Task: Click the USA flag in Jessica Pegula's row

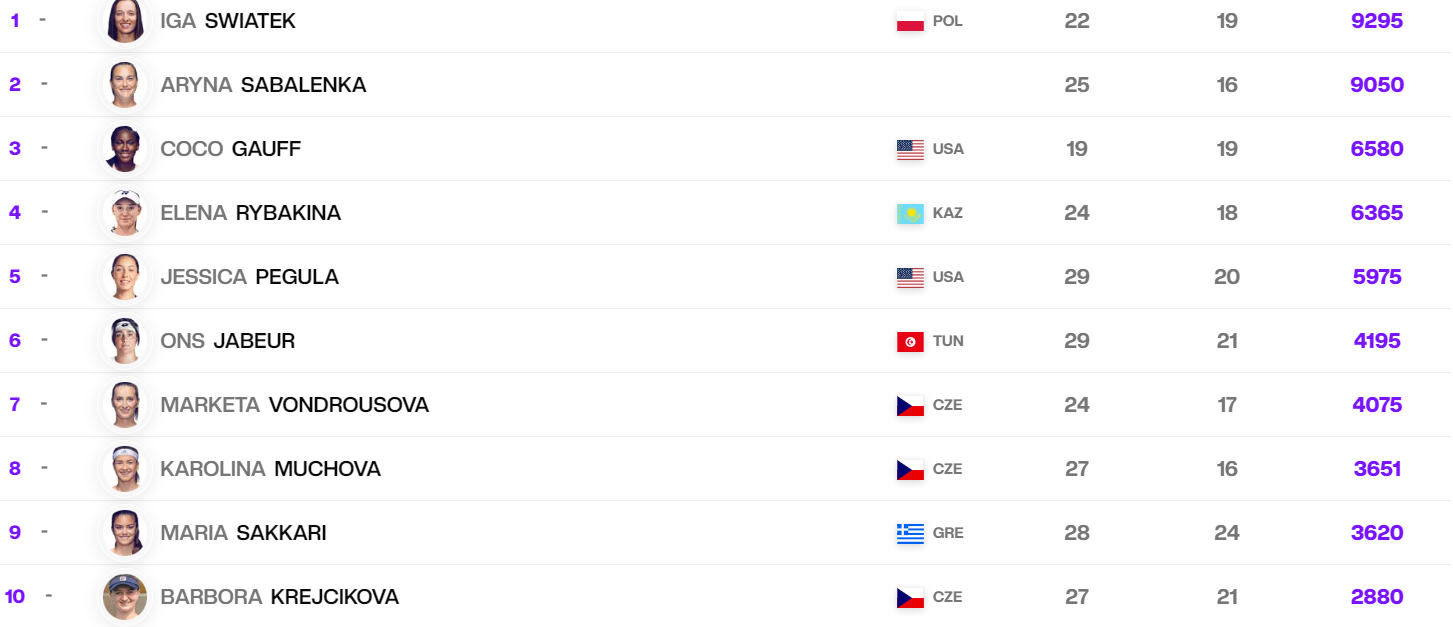Action: 910,277
